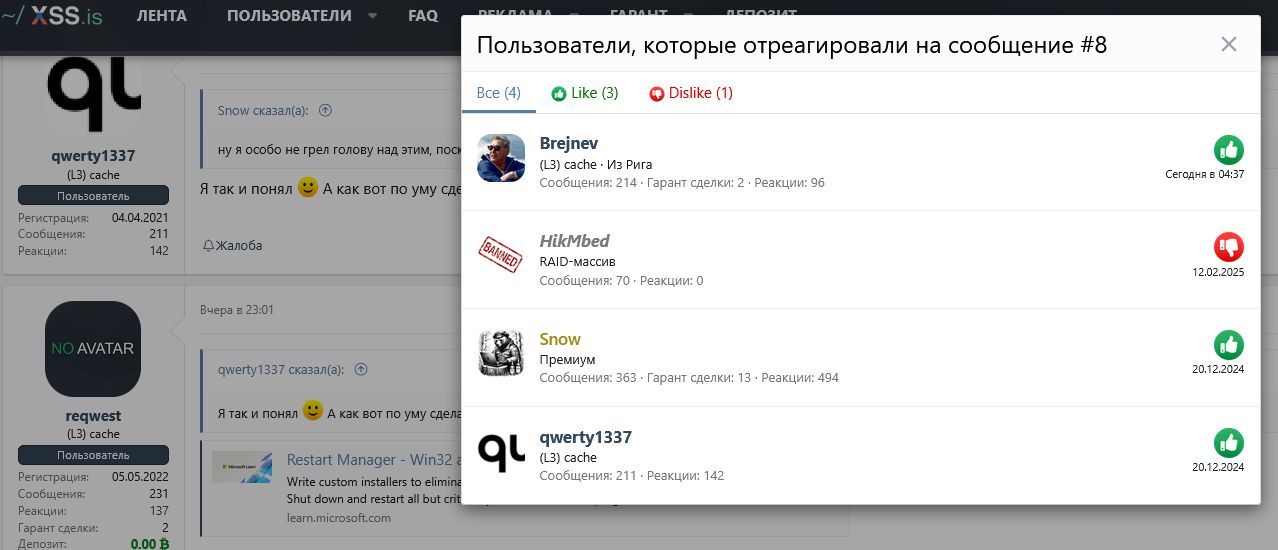The width and height of the screenshot is (1278, 550).
Task: Click the green like icon for Brejnev
Action: (1229, 150)
